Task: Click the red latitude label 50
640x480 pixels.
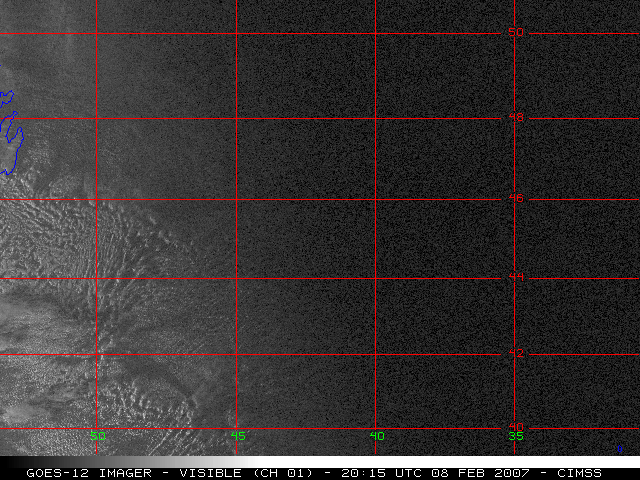Action: (x=516, y=32)
